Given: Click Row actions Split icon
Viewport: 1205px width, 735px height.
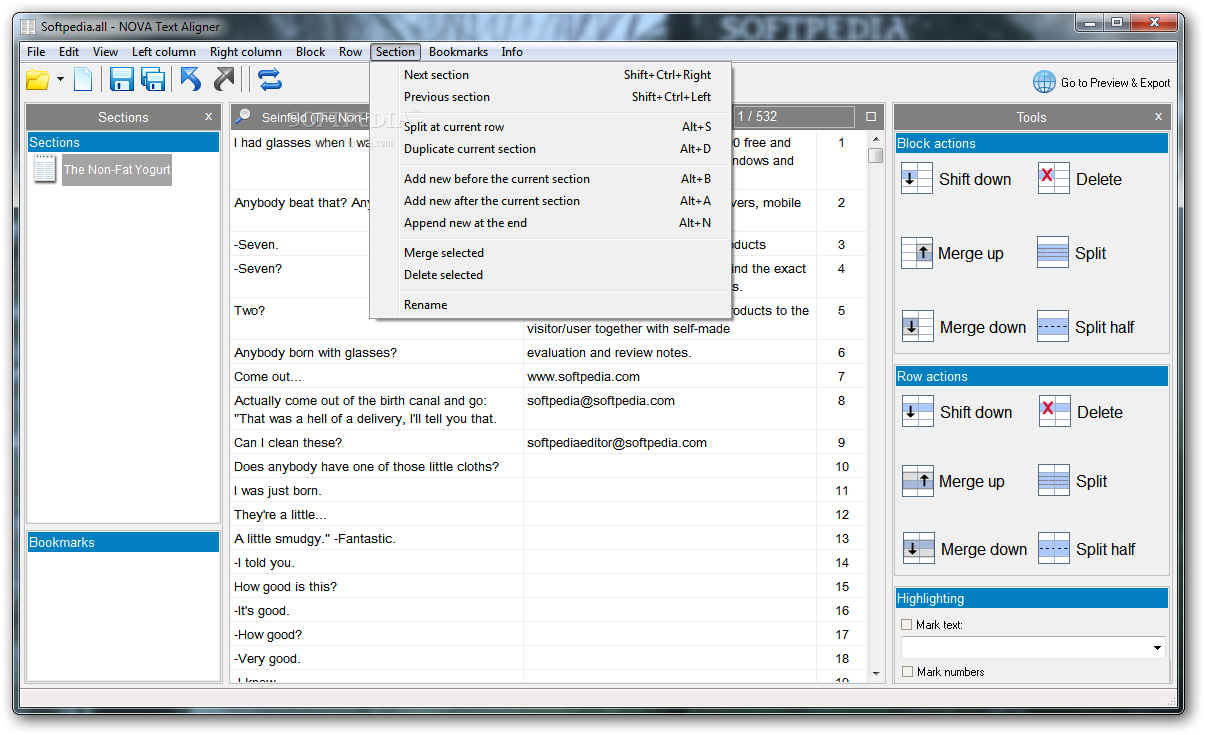Looking at the screenshot, I should click(x=1054, y=480).
